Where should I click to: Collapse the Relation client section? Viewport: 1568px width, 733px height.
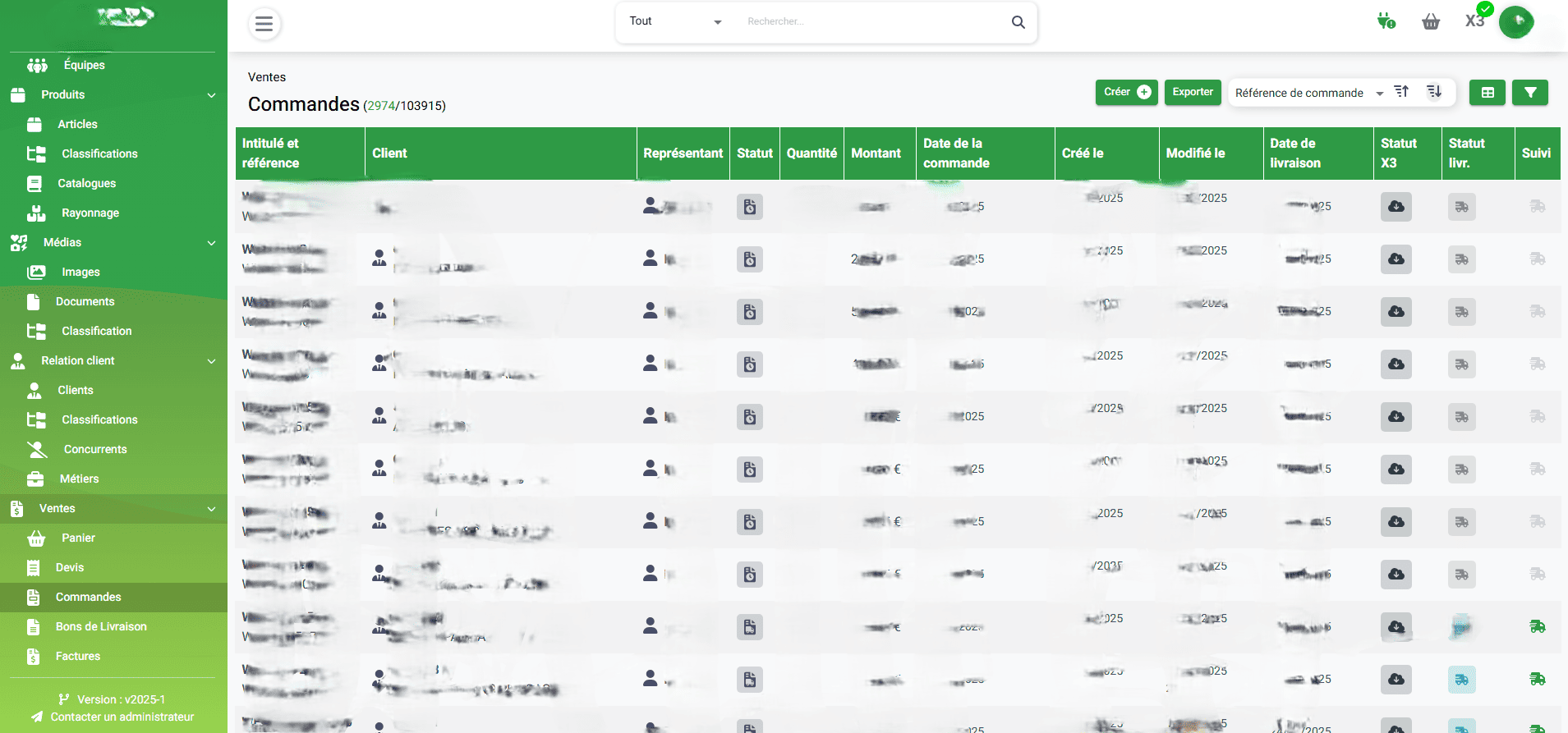[211, 361]
